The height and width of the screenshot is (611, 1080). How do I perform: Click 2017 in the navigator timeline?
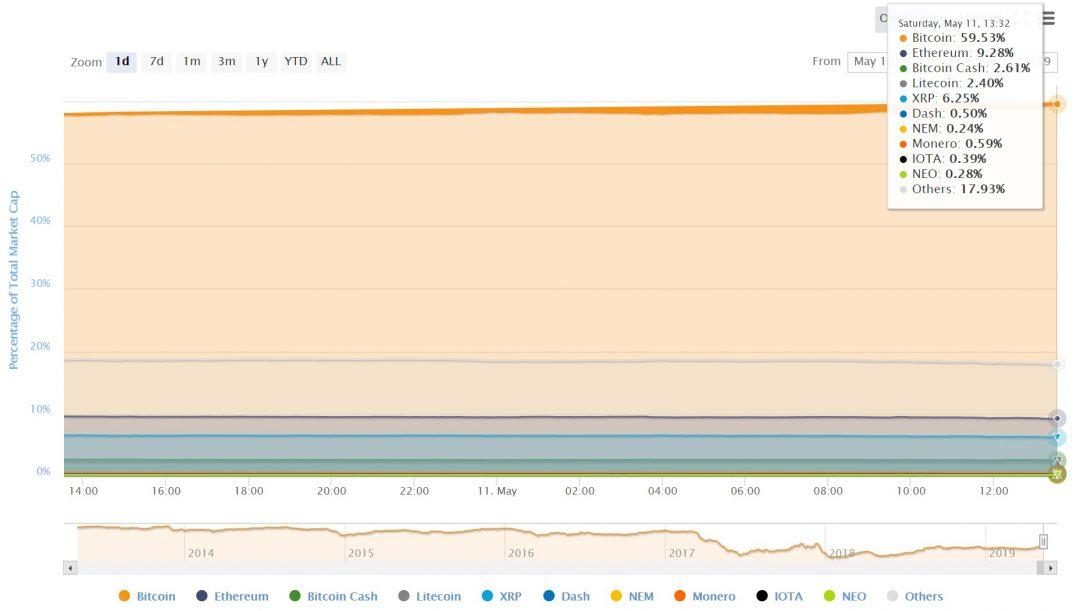[681, 553]
